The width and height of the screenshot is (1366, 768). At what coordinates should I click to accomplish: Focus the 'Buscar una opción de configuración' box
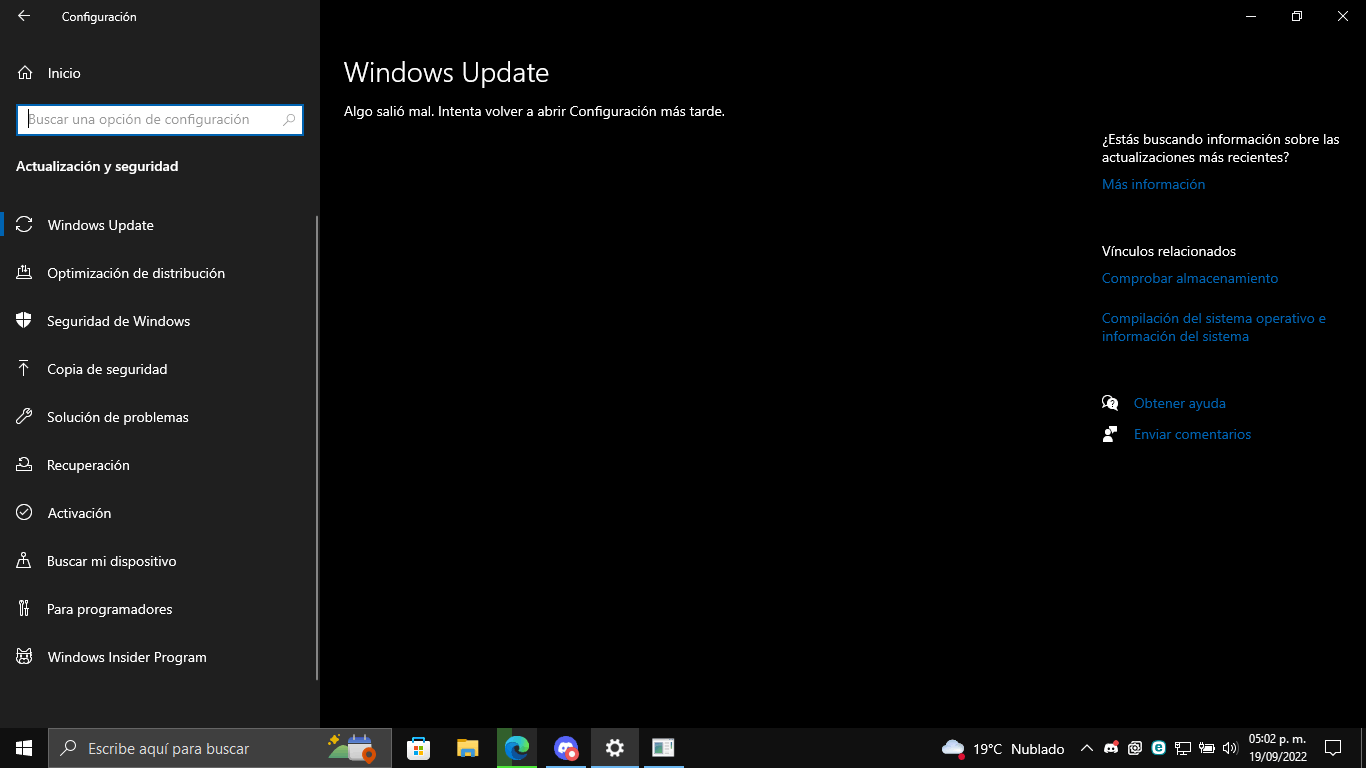(160, 119)
